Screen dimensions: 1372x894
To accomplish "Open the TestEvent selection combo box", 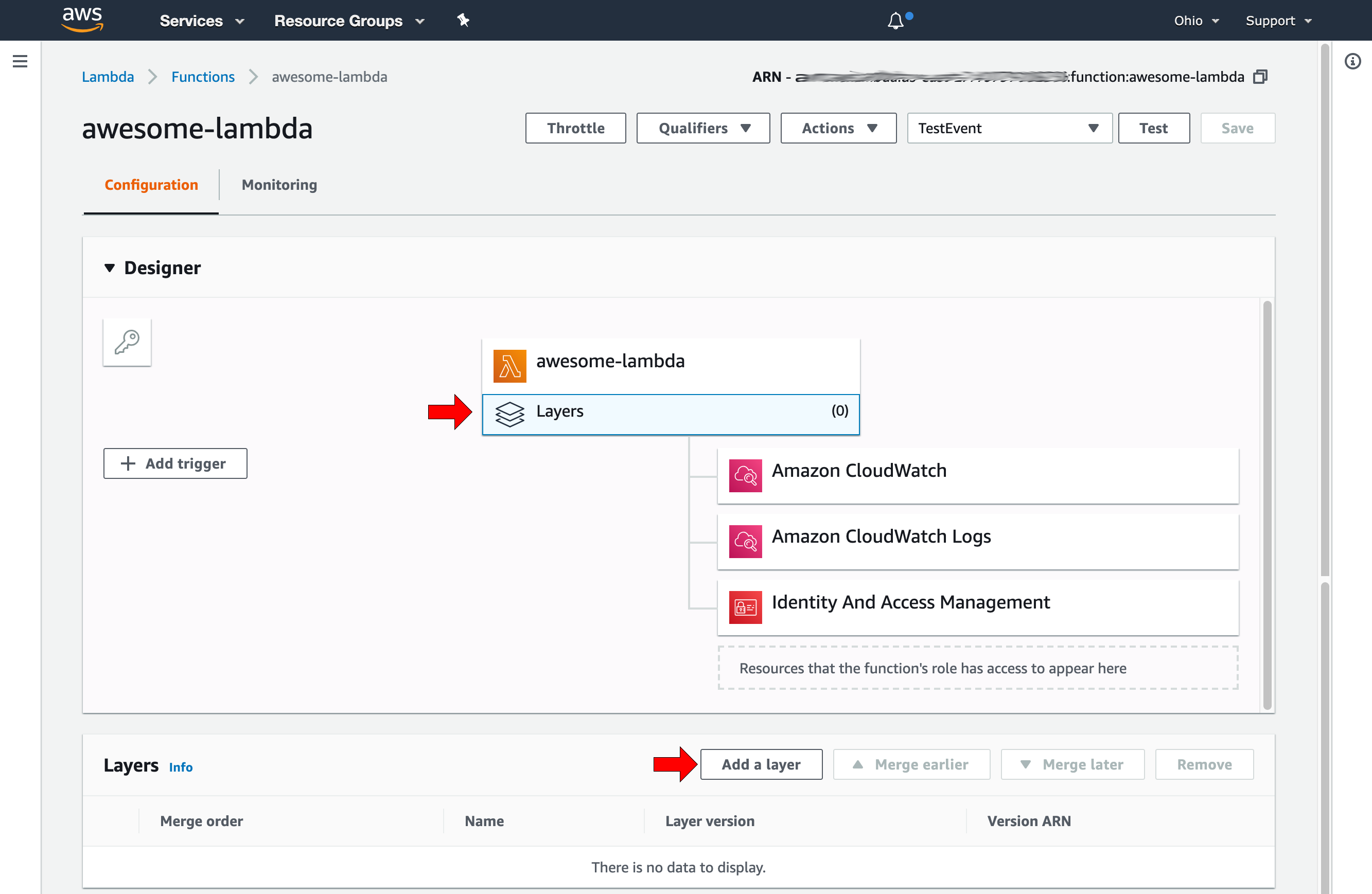I will (1009, 128).
